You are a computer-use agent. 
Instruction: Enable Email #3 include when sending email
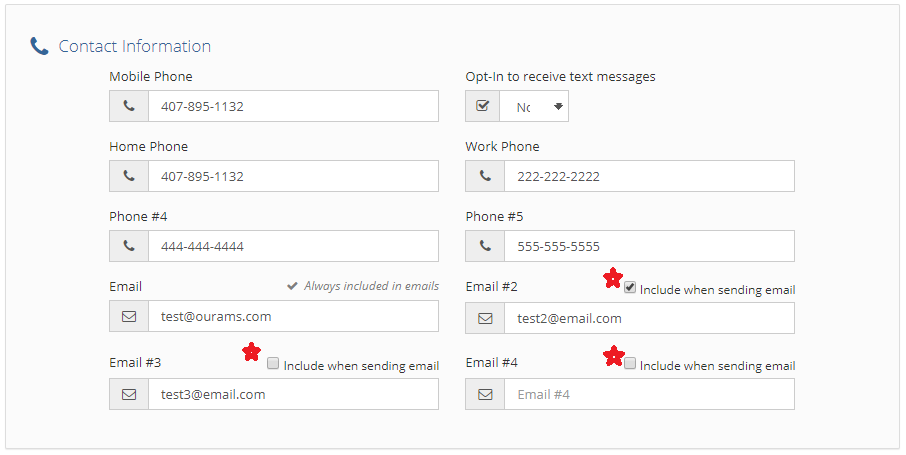coord(273,364)
